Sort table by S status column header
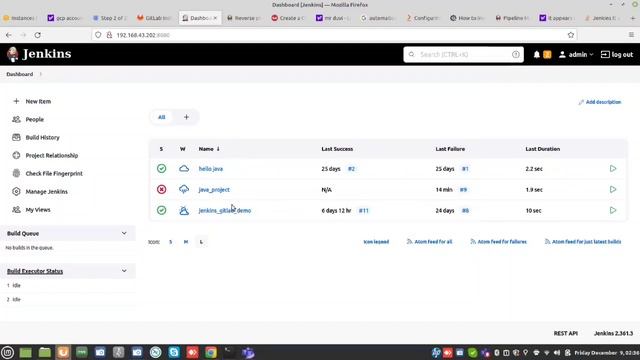Screen dimensions: 640x360 [161, 149]
